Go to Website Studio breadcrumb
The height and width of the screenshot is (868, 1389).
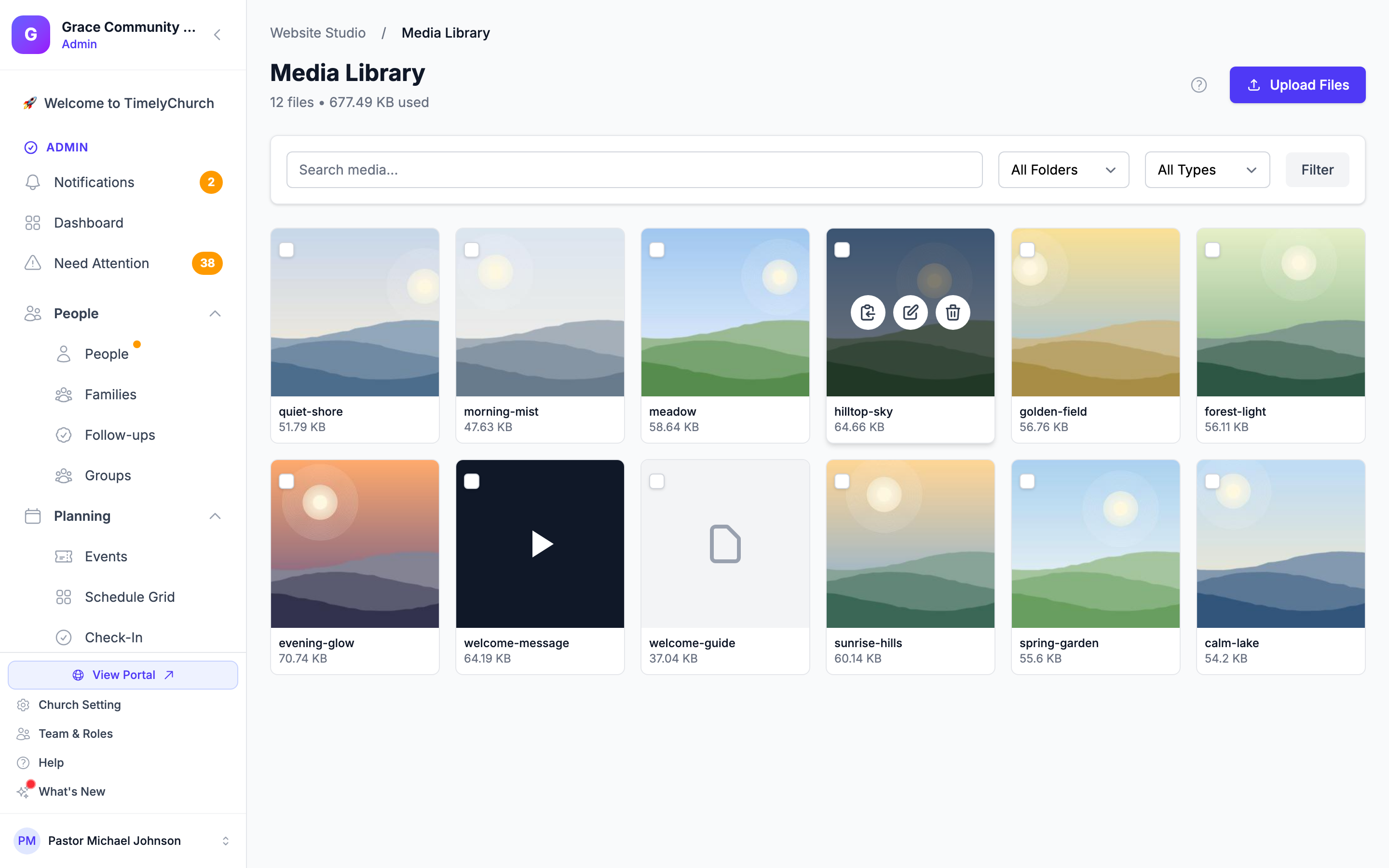(x=318, y=33)
